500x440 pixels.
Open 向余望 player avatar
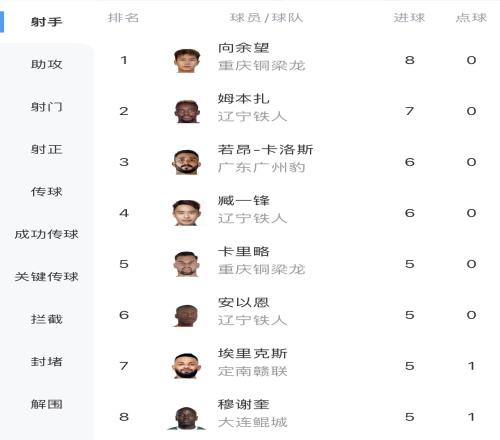187,60
